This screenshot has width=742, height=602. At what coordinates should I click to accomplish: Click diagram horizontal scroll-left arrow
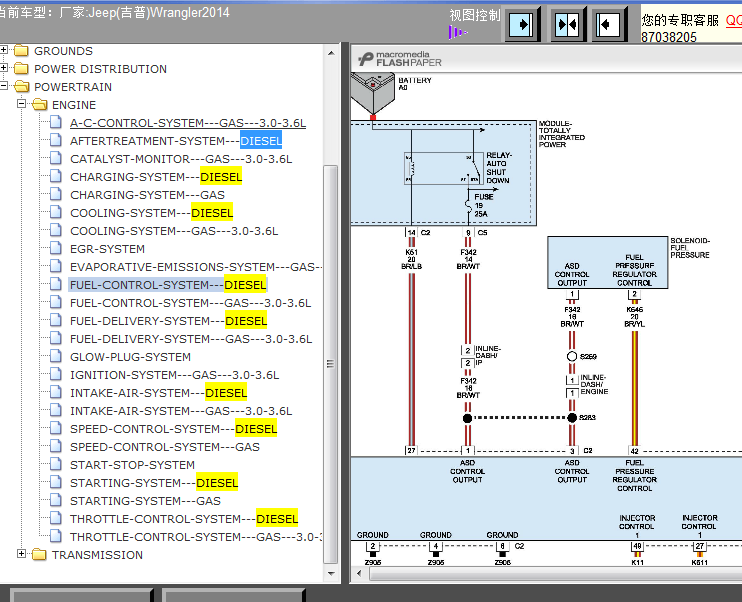click(x=359, y=574)
